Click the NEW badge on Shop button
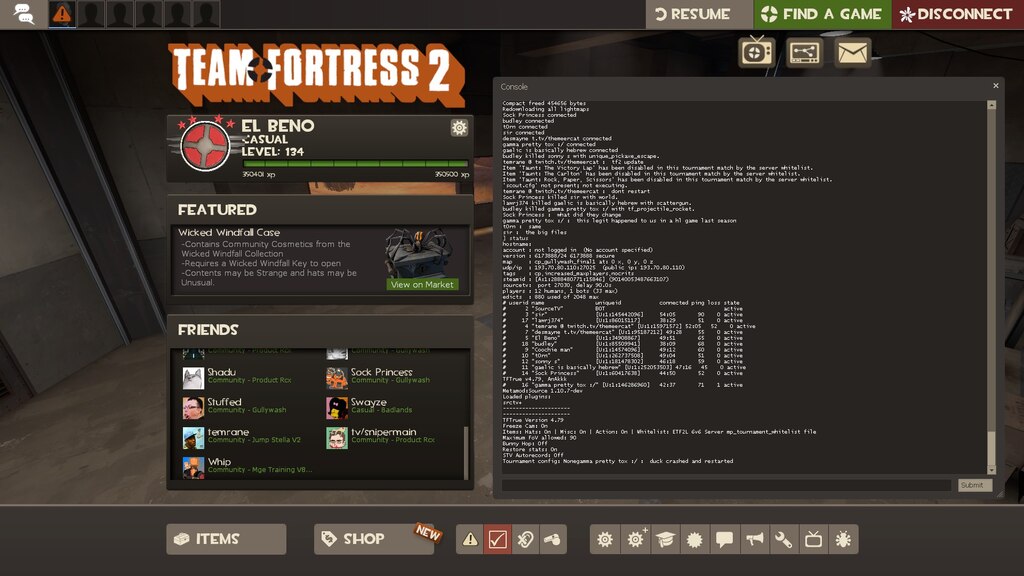 428,533
